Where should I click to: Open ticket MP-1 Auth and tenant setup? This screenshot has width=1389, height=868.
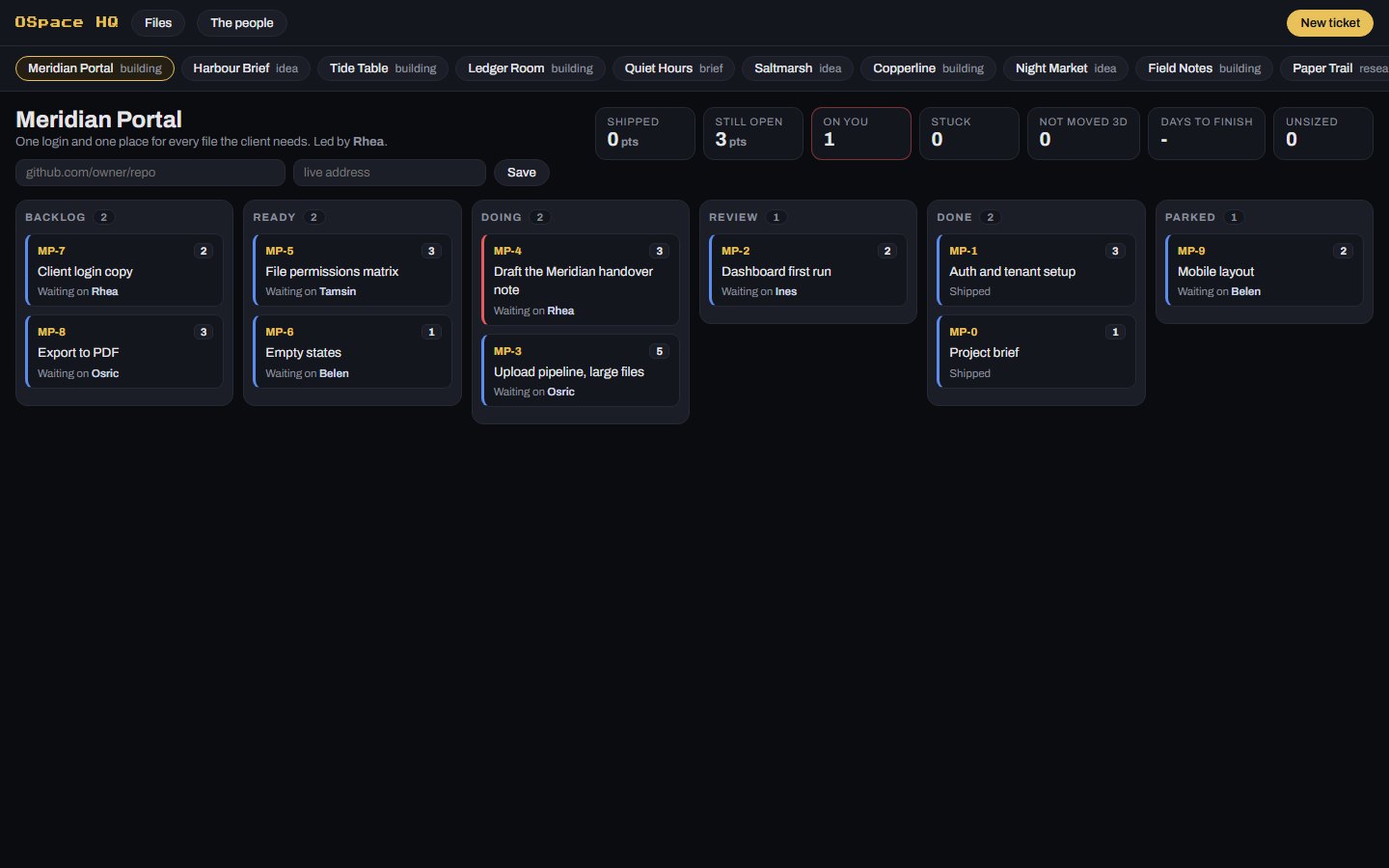click(x=1036, y=270)
